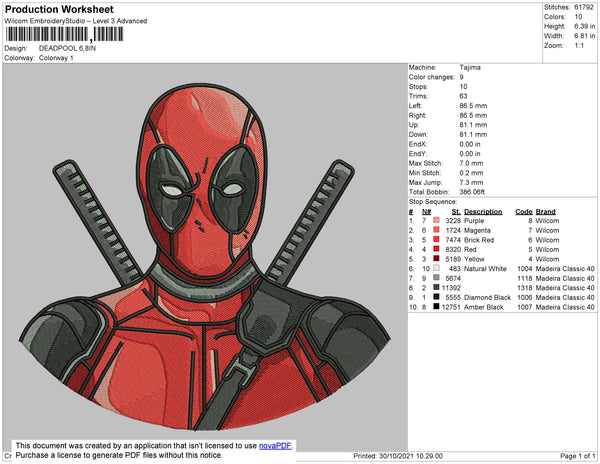This screenshot has width=600, height=464.
Task: Click the Amber Black thread swatch
Action: [436, 307]
